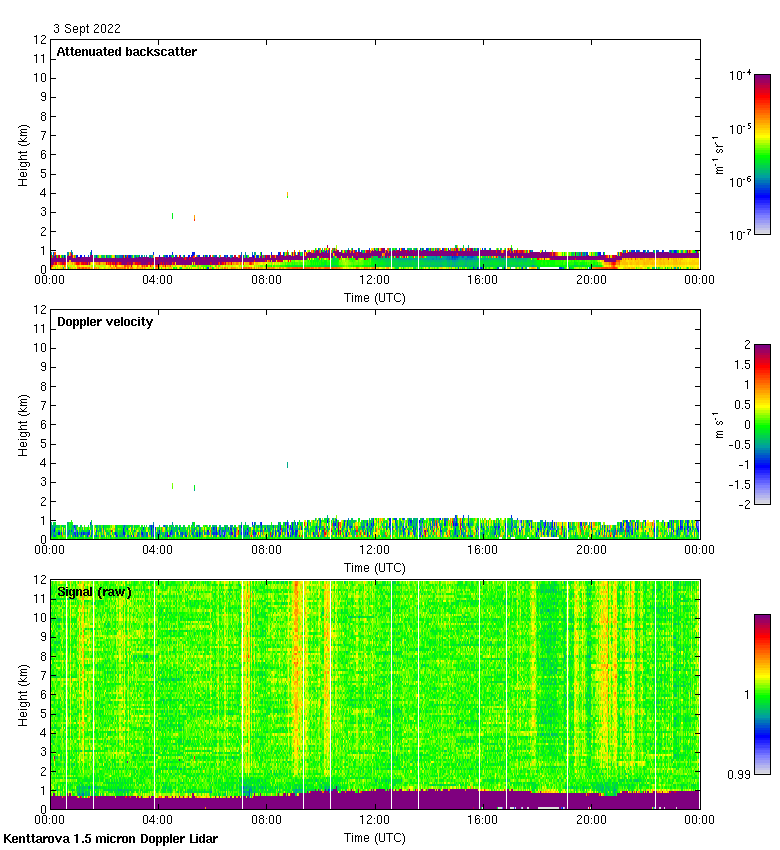Click the Time (UTC) label under backscatter plot
Screen dimensions: 780x850
pos(375,298)
